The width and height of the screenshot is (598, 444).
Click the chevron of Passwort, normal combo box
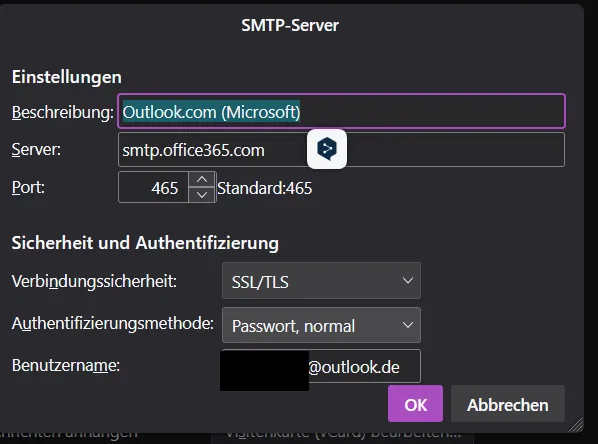tap(408, 325)
